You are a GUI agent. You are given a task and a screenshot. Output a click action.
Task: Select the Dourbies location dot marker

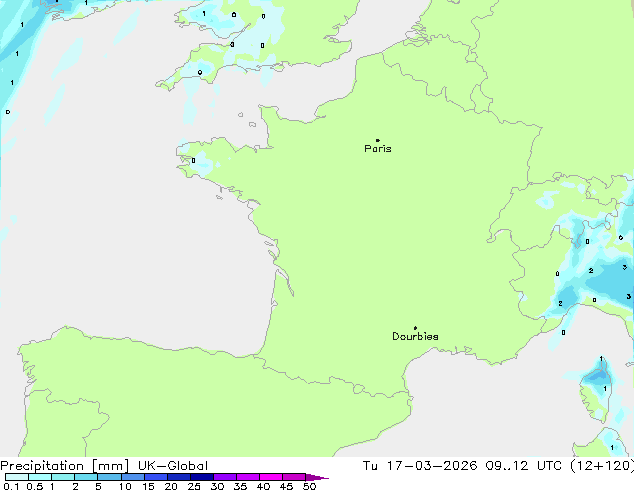pos(415,328)
